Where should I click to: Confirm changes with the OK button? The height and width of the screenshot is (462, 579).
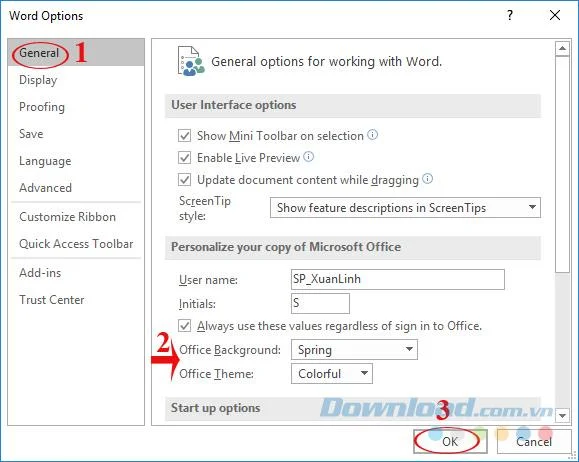(450, 441)
